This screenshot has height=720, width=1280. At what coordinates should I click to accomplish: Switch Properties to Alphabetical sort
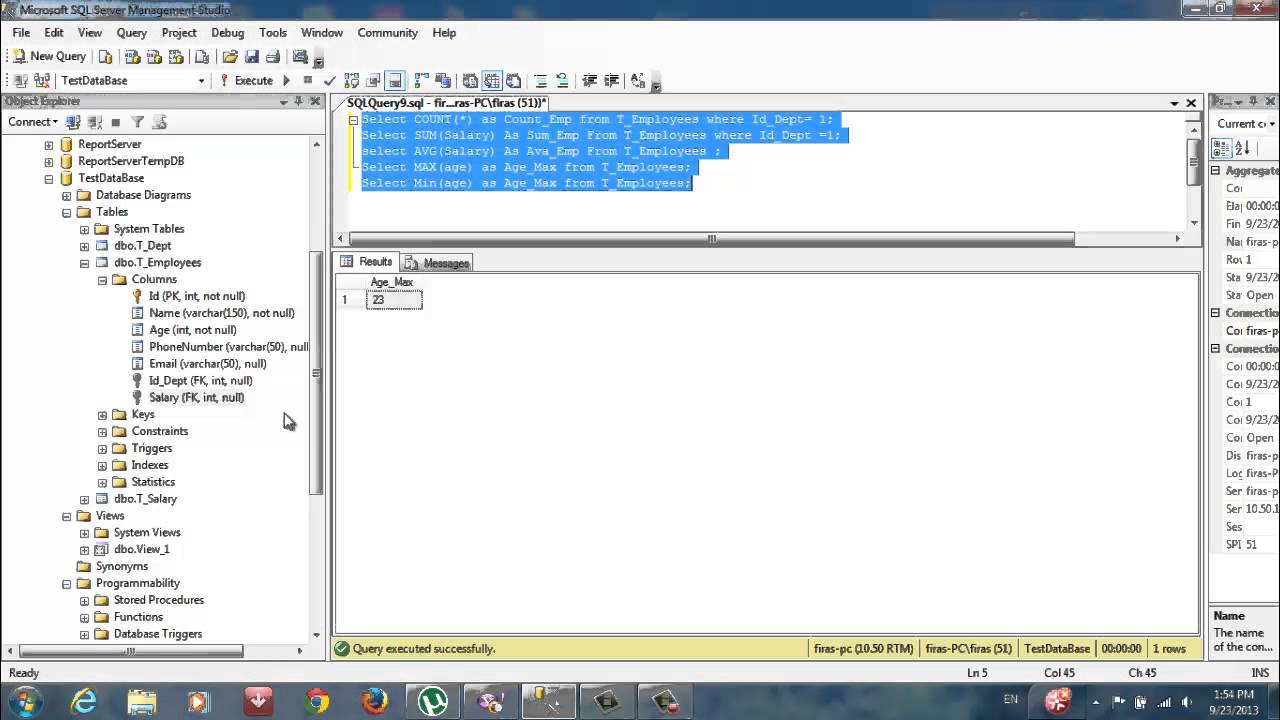click(x=1243, y=148)
